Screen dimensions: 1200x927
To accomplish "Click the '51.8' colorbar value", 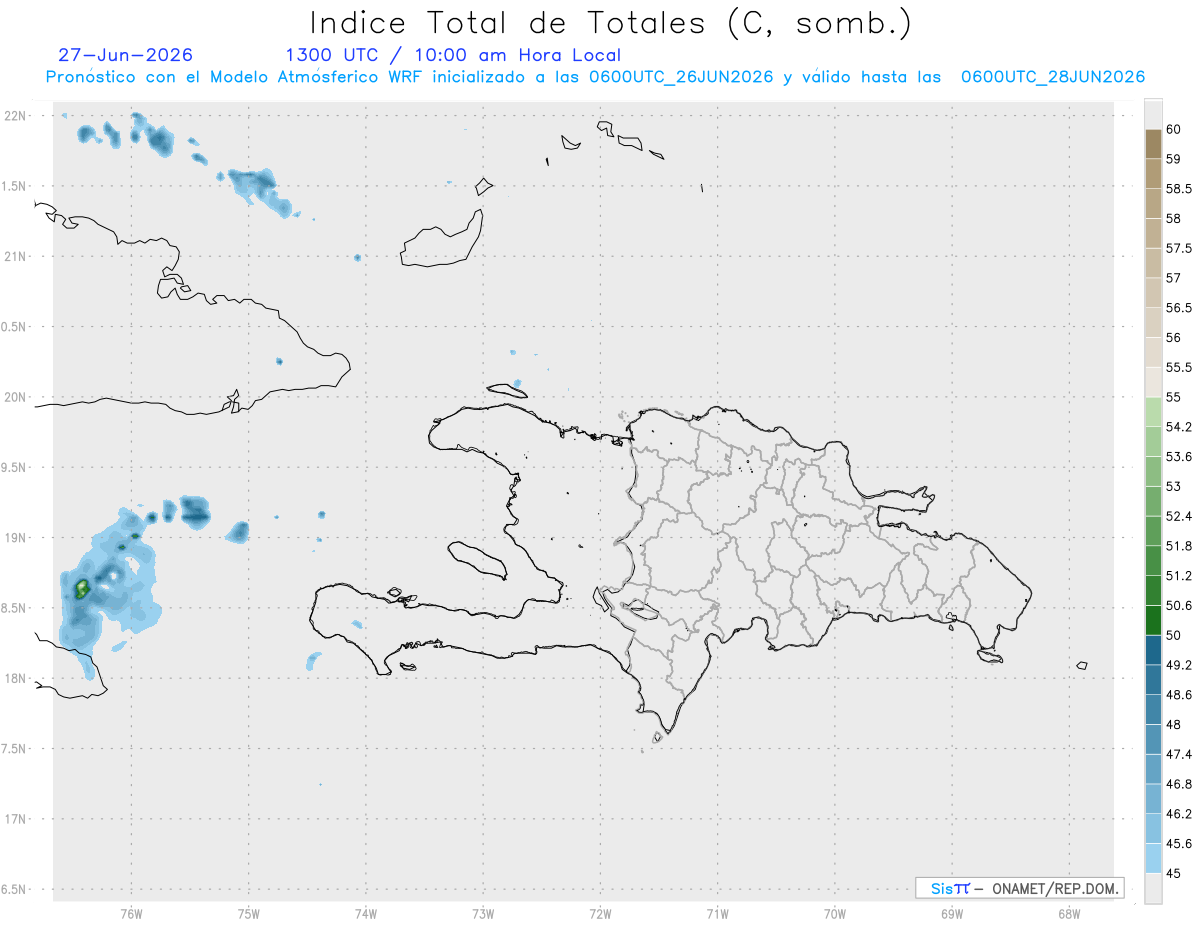I will (x=1178, y=546).
